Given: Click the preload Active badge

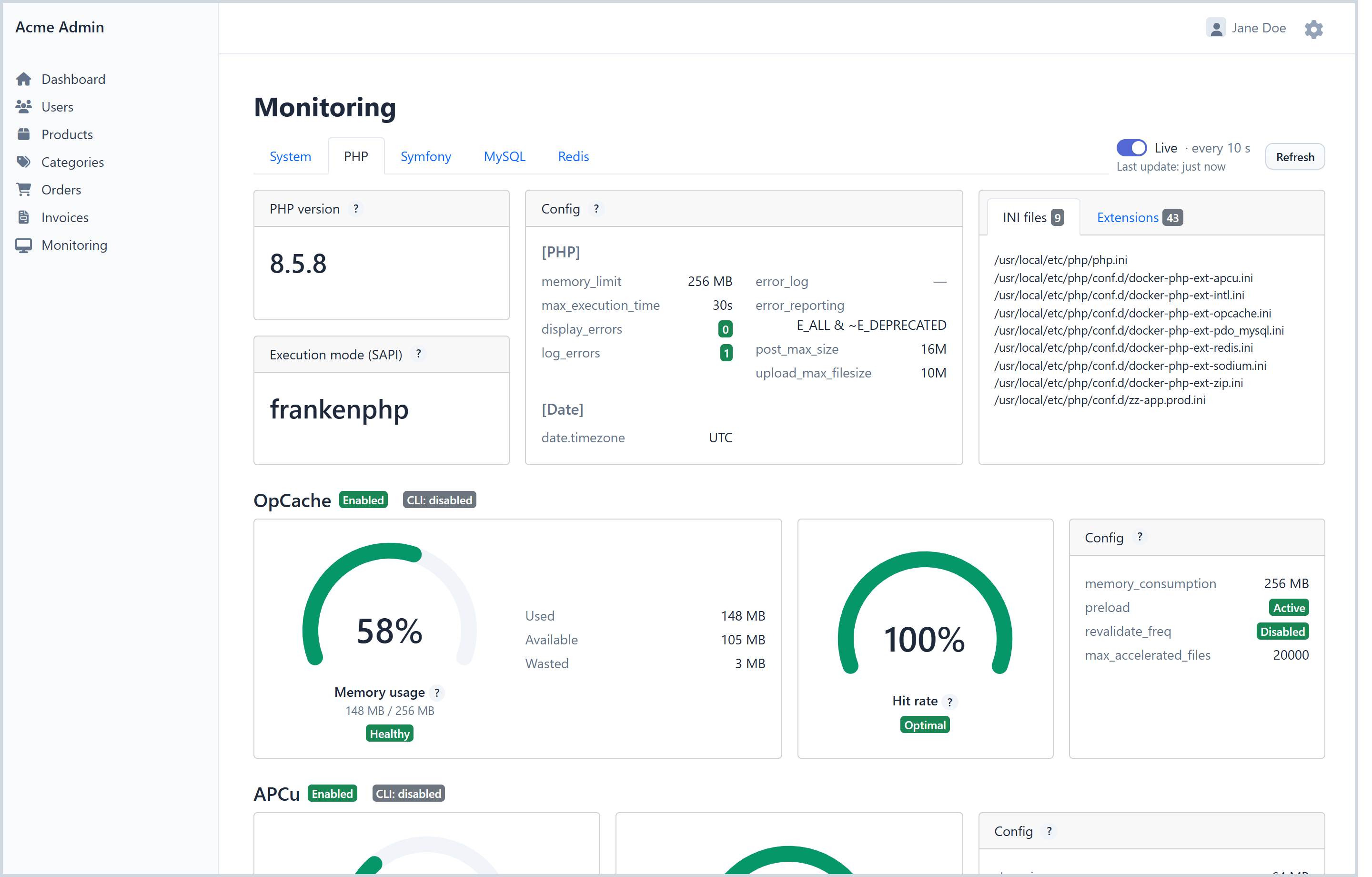Looking at the screenshot, I should (x=1289, y=608).
